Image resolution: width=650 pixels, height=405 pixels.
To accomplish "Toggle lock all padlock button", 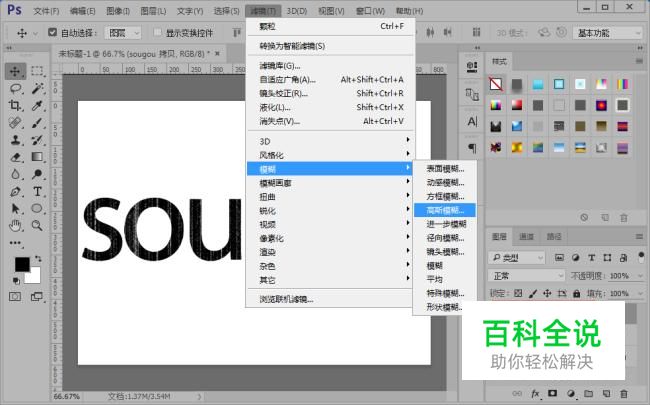I will coord(577,293).
